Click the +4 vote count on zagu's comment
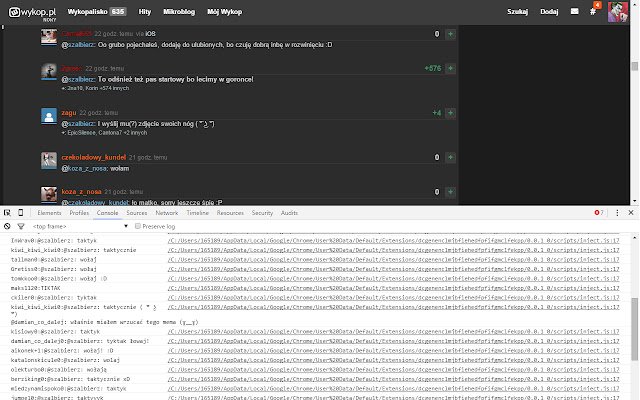This screenshot has width=640, height=400. pyautogui.click(x=437, y=113)
